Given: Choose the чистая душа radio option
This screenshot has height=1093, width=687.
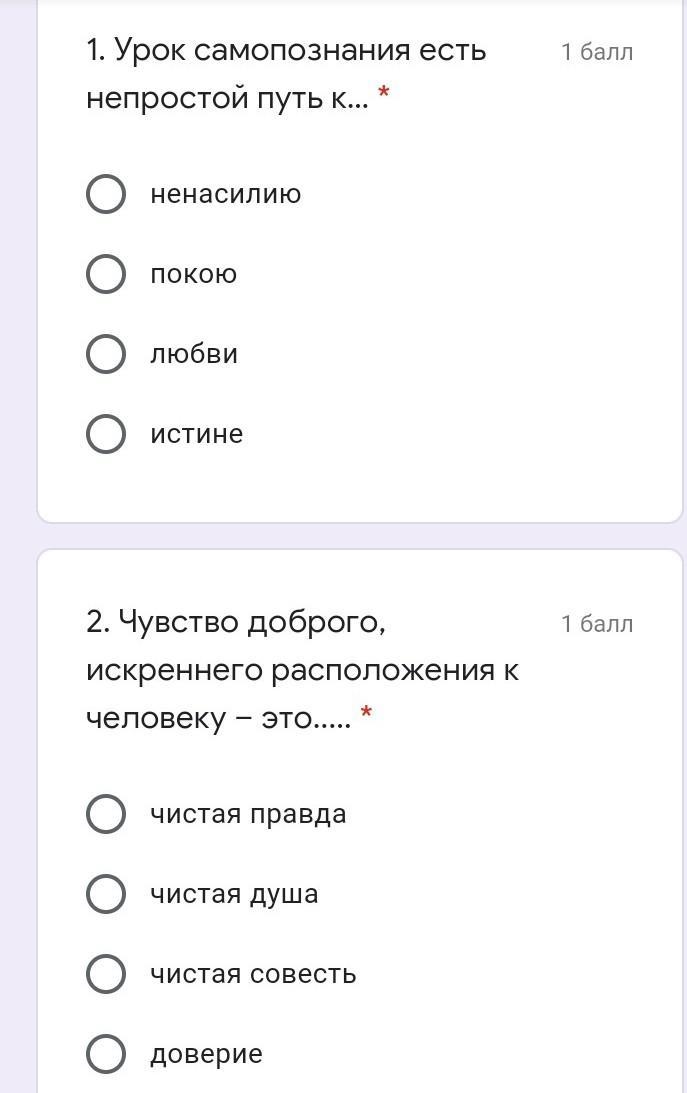Looking at the screenshot, I should [x=106, y=894].
